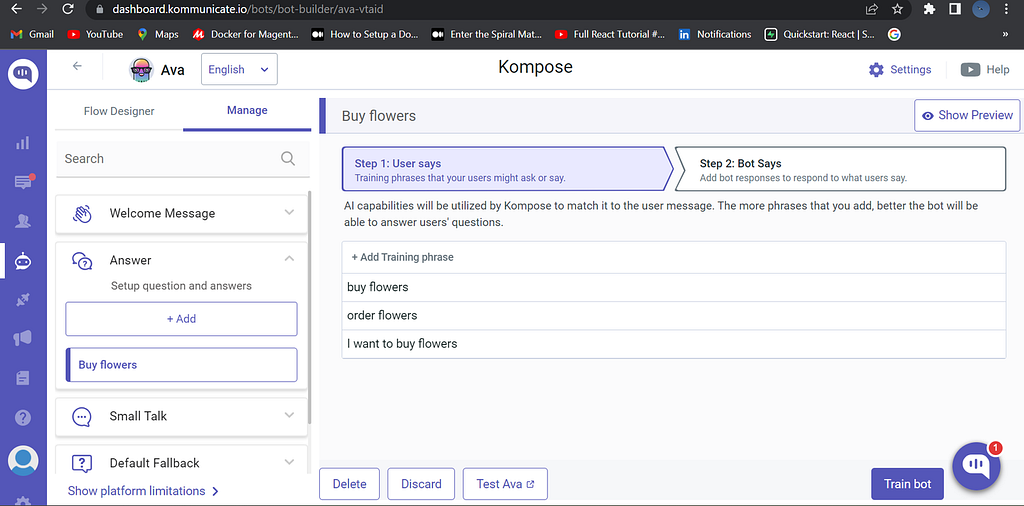Click the Settings gear icon

click(x=876, y=70)
